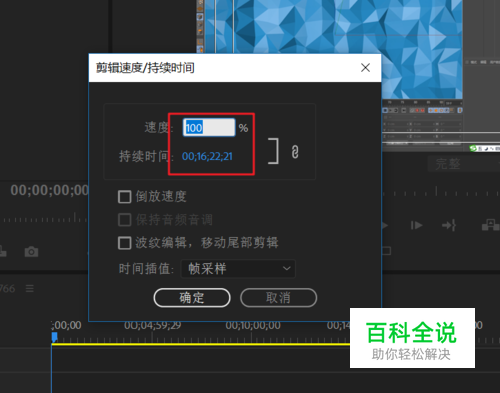The height and width of the screenshot is (393, 500).
Task: Click the 取消 button to cancel
Action: click(278, 298)
